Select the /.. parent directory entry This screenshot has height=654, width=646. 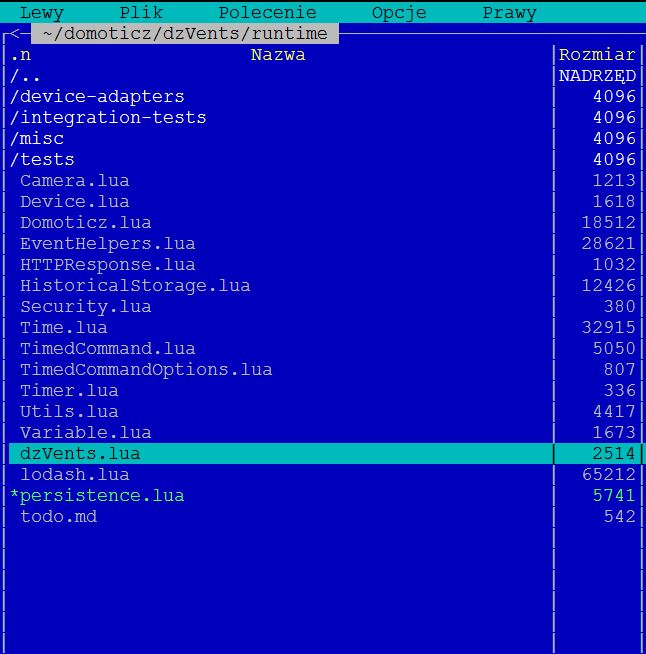click(x=25, y=76)
